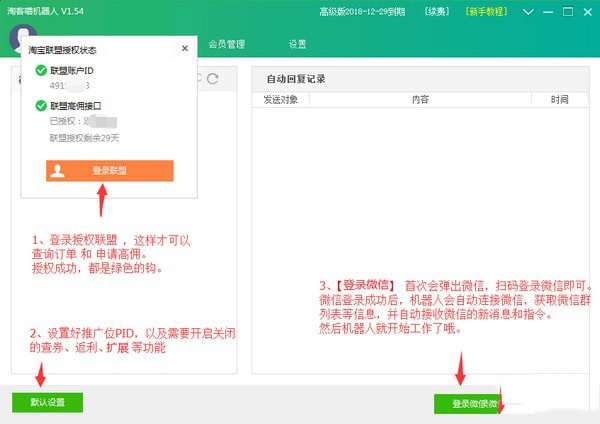This screenshot has width=600, height=424.
Task: Maximize the 淘客喵机器人 window
Action: pyautogui.click(x=568, y=12)
